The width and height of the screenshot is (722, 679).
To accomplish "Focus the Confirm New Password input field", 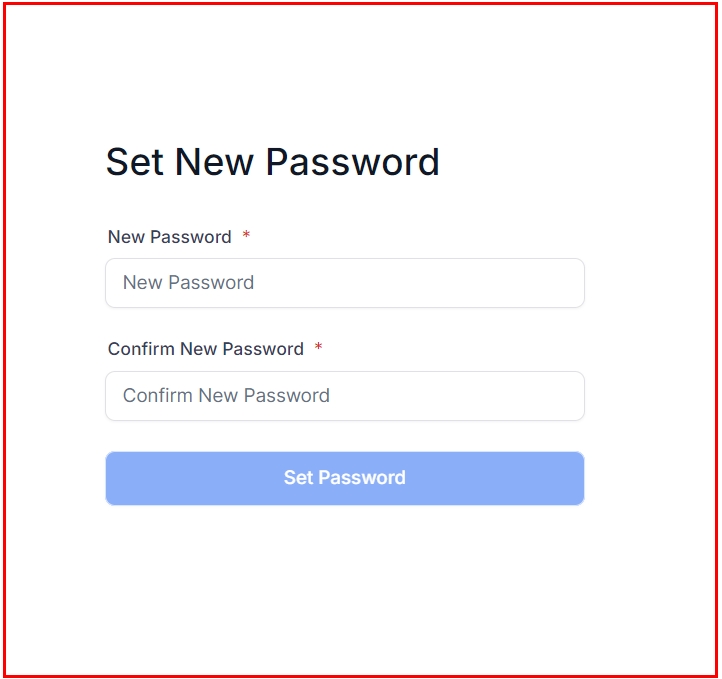I will pyautogui.click(x=344, y=396).
